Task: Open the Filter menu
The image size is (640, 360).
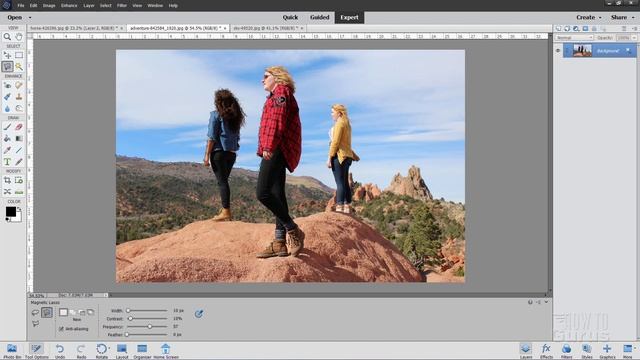Action: tap(122, 6)
